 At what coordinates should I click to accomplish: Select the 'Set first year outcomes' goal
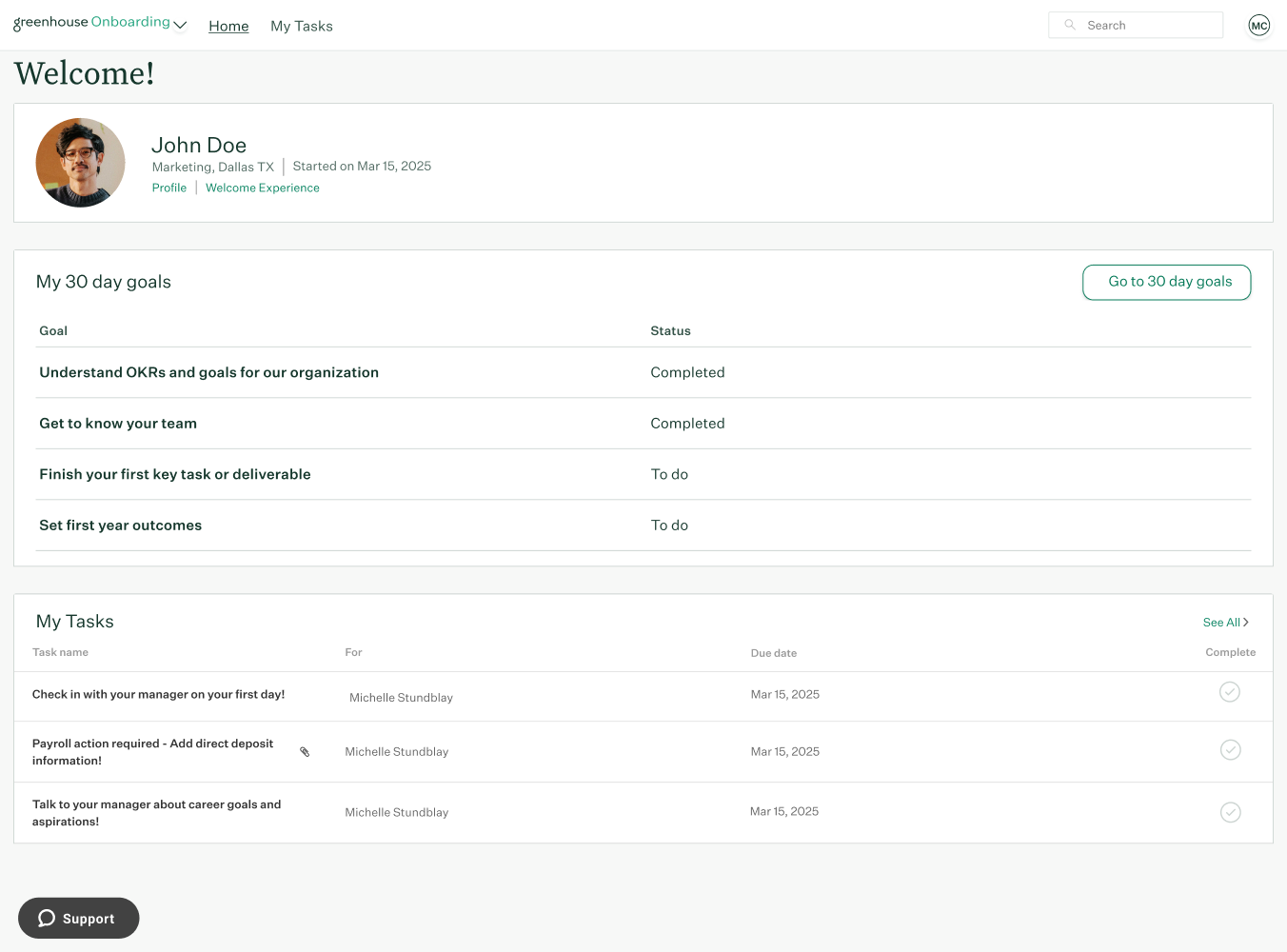(x=120, y=526)
